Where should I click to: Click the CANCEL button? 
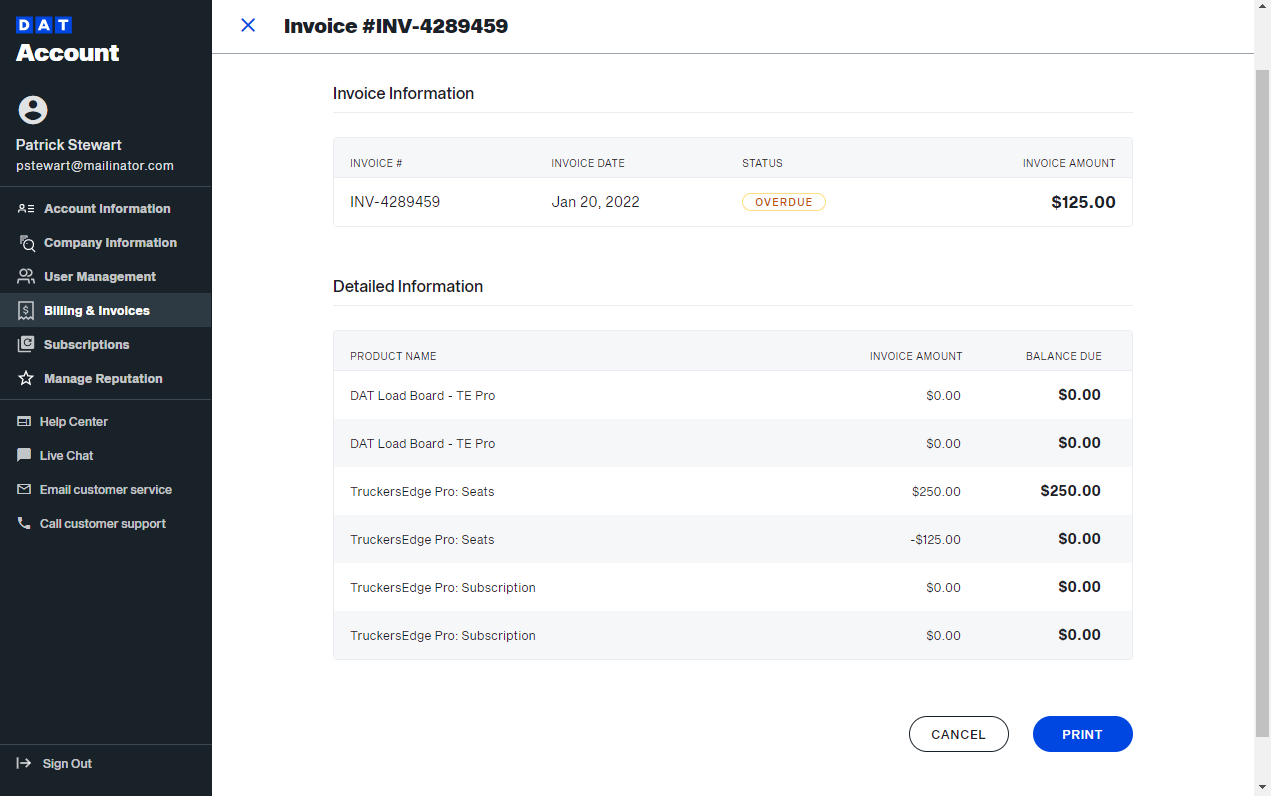pos(958,733)
